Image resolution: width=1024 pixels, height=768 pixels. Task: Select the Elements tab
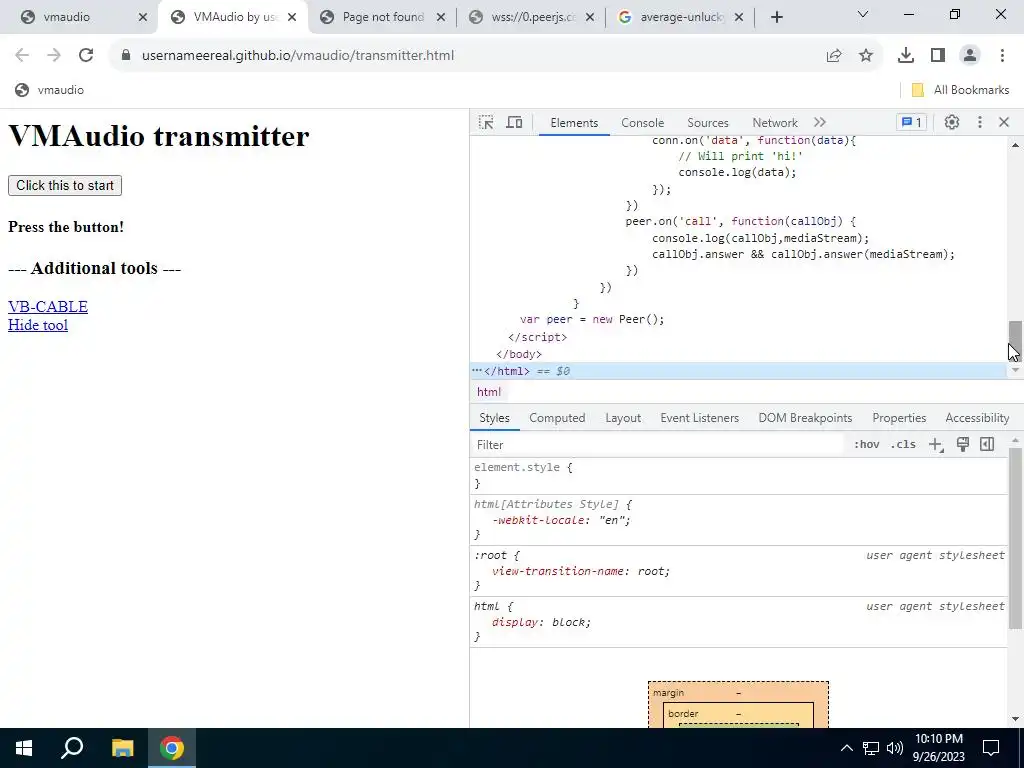pos(574,123)
